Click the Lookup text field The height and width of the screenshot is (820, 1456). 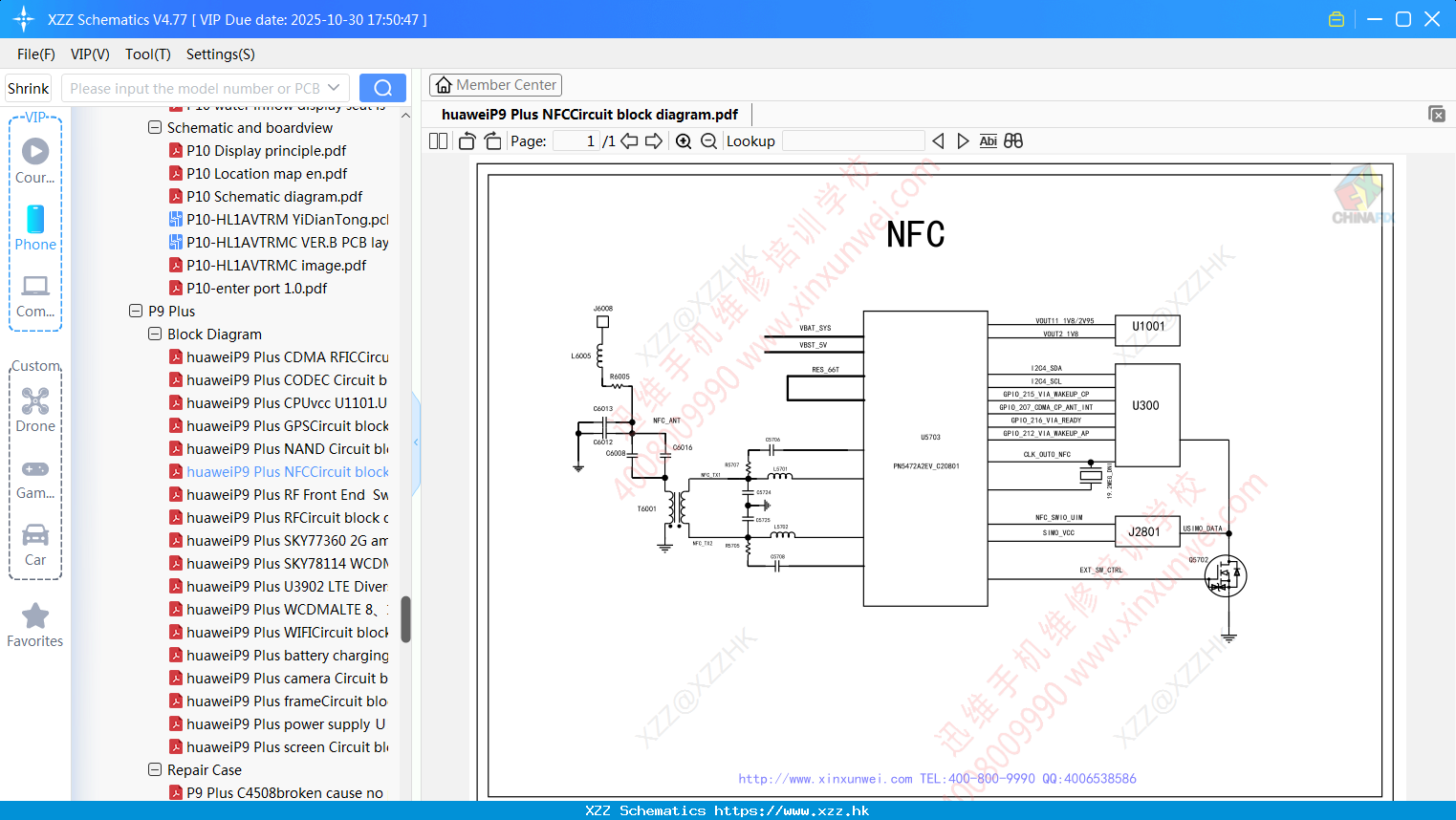point(854,141)
